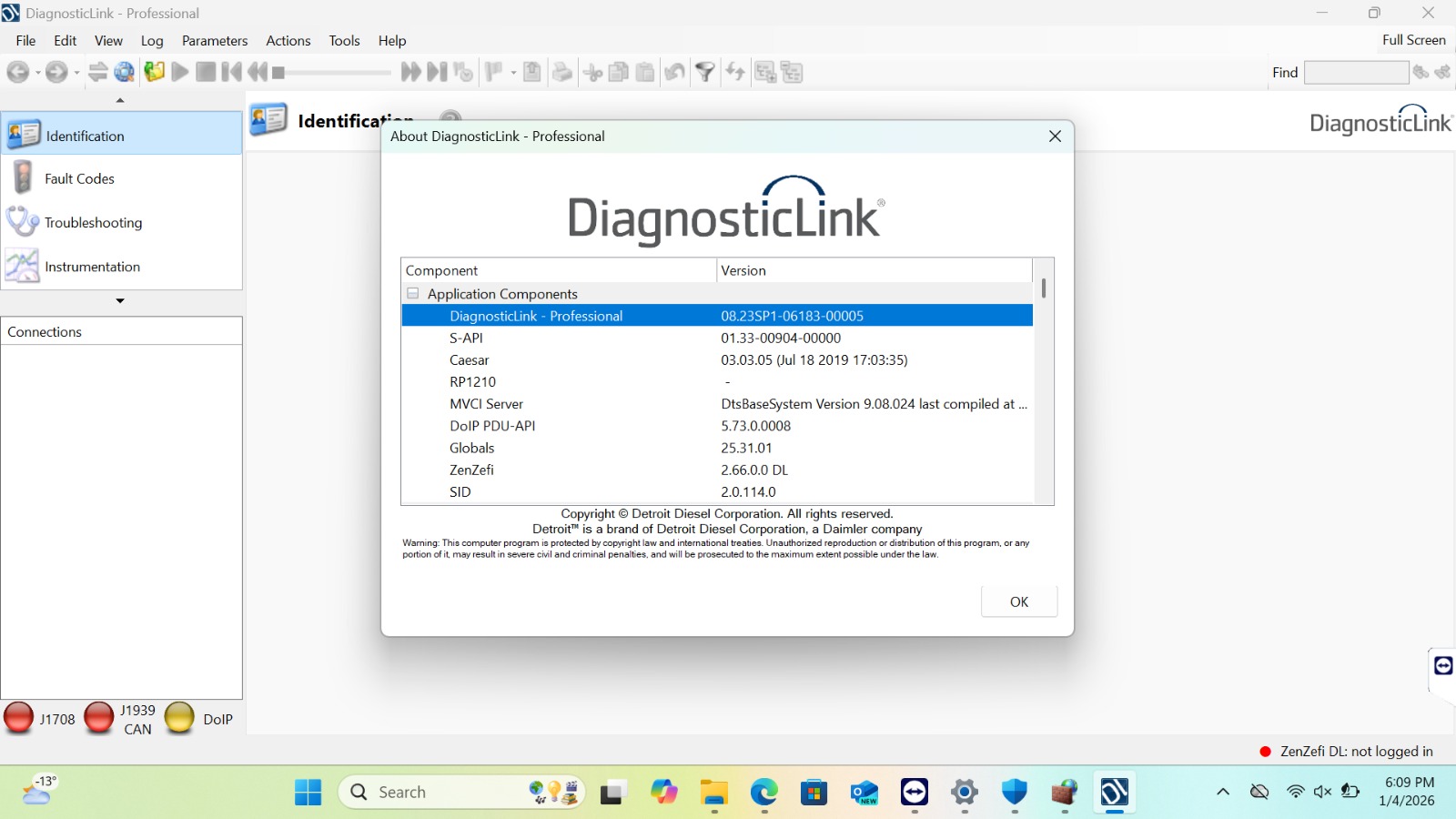Screen dimensions: 1456x819
Task: Click the Full Screen button
Action: [1414, 40]
